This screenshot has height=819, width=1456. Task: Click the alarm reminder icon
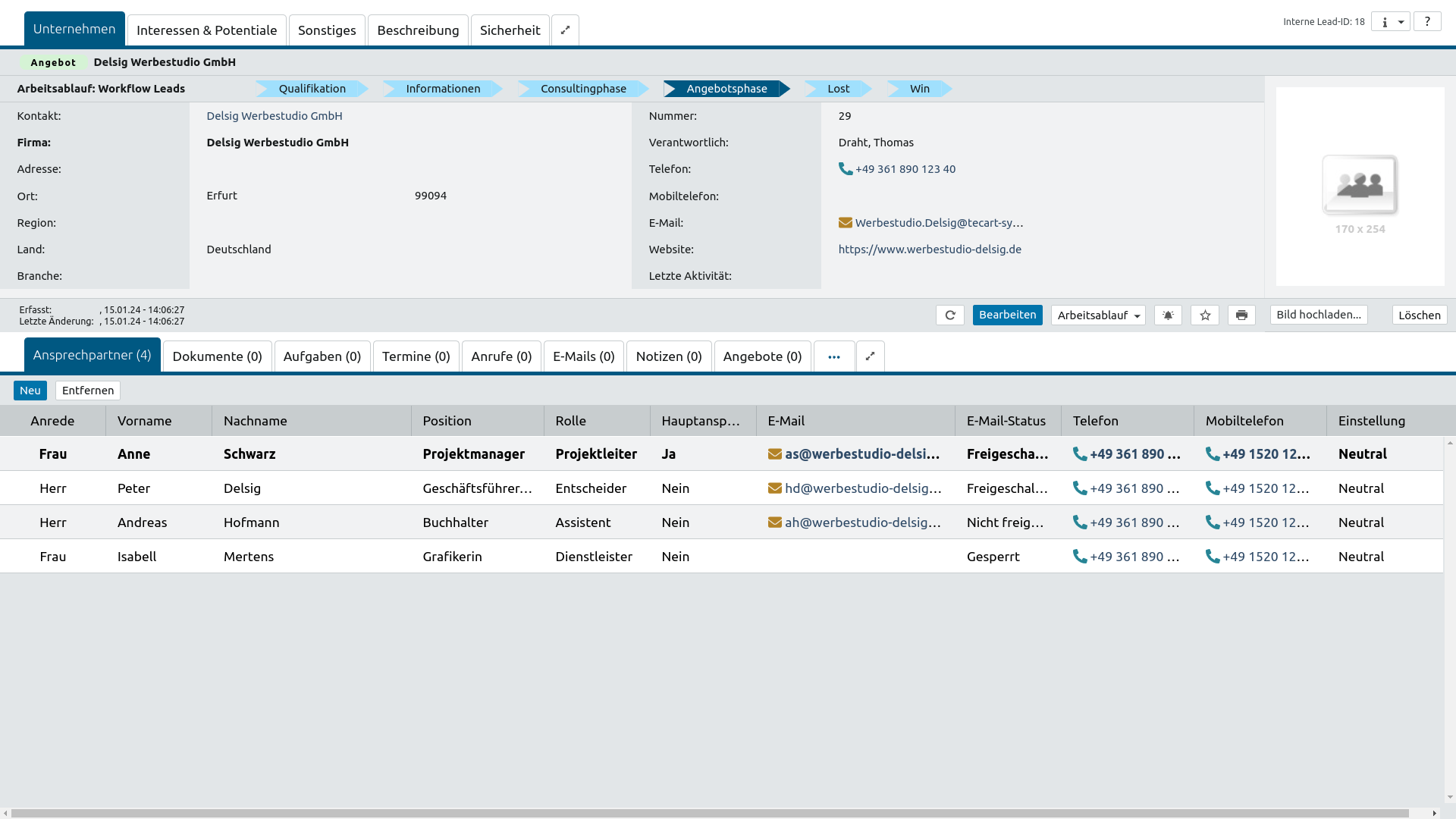(1168, 315)
